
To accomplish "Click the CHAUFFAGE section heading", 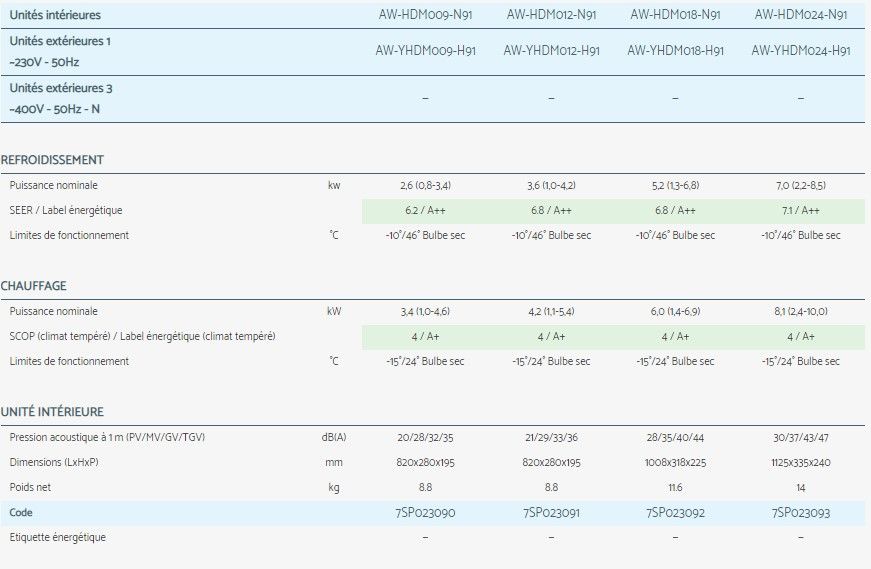I will click(34, 286).
